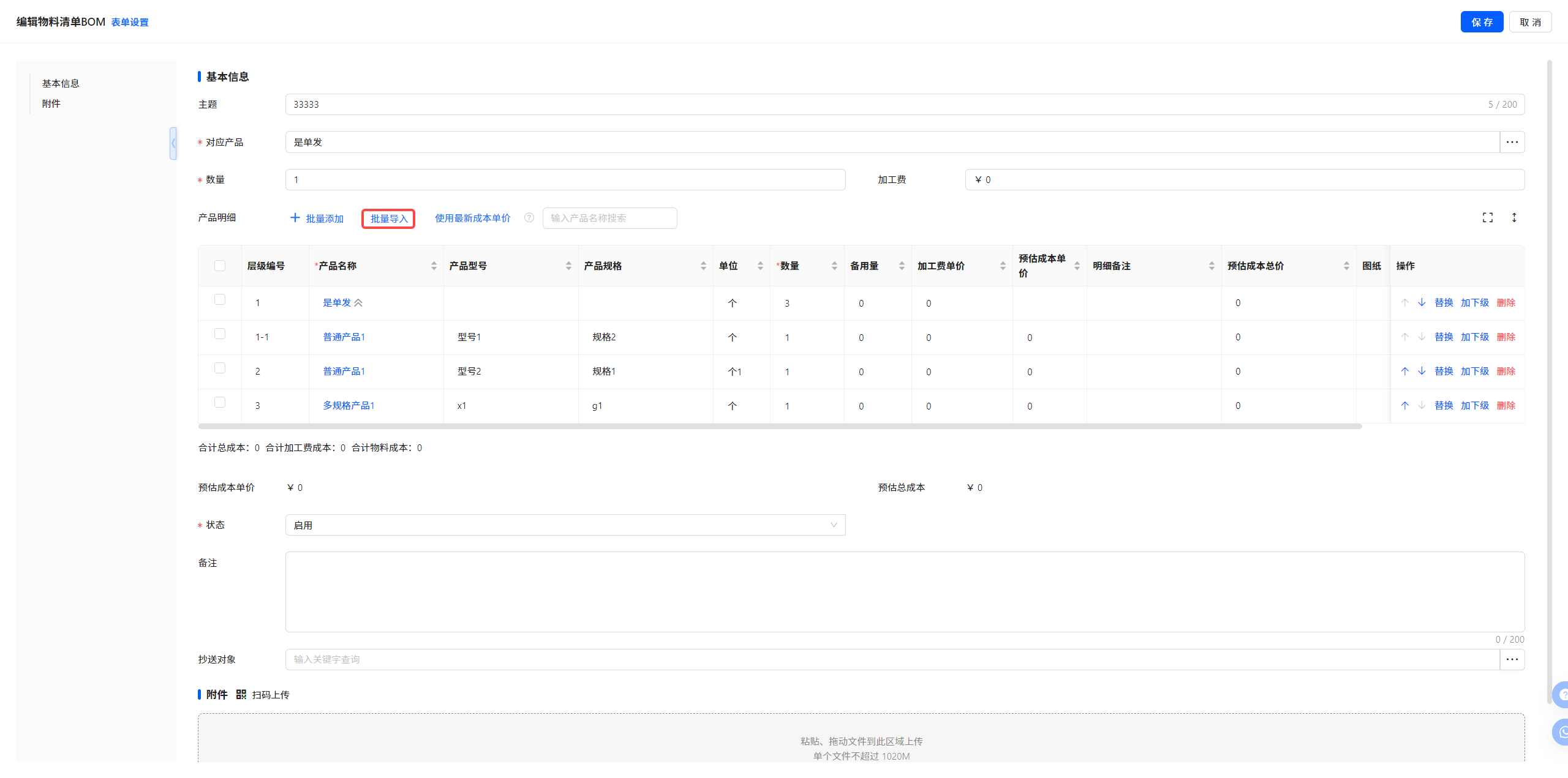Go to 附件 section in sidebar
The height and width of the screenshot is (778, 1568).
pyautogui.click(x=51, y=103)
